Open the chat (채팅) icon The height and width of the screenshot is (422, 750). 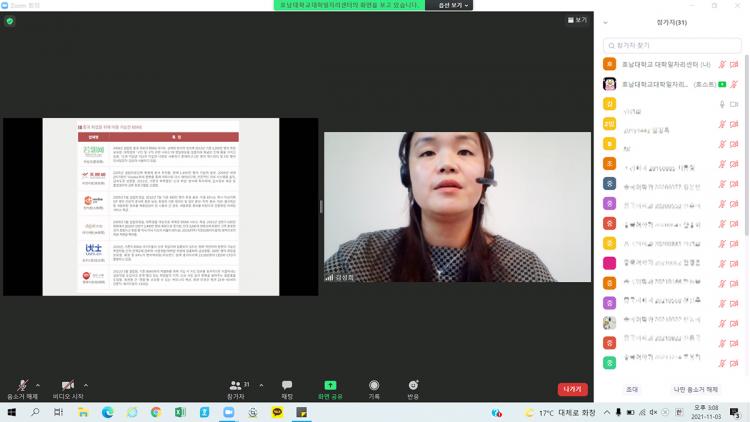point(287,385)
